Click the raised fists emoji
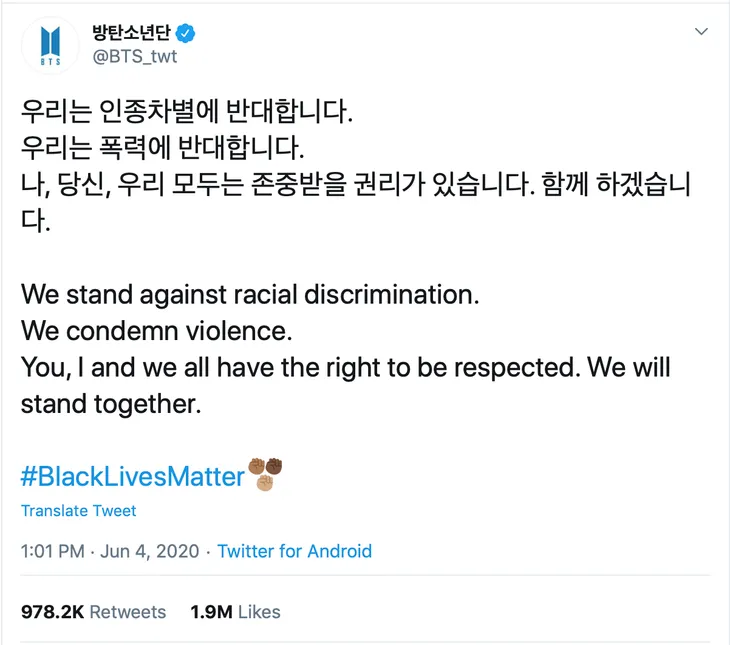This screenshot has height=645, width=730. click(x=265, y=474)
